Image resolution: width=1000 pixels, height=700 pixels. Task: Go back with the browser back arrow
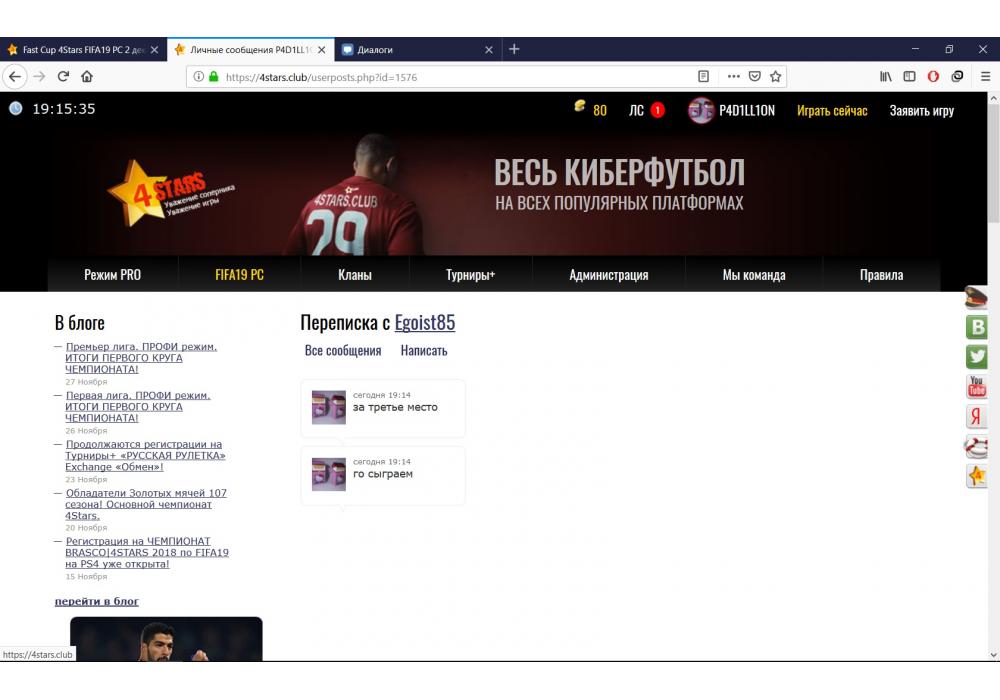(15, 77)
